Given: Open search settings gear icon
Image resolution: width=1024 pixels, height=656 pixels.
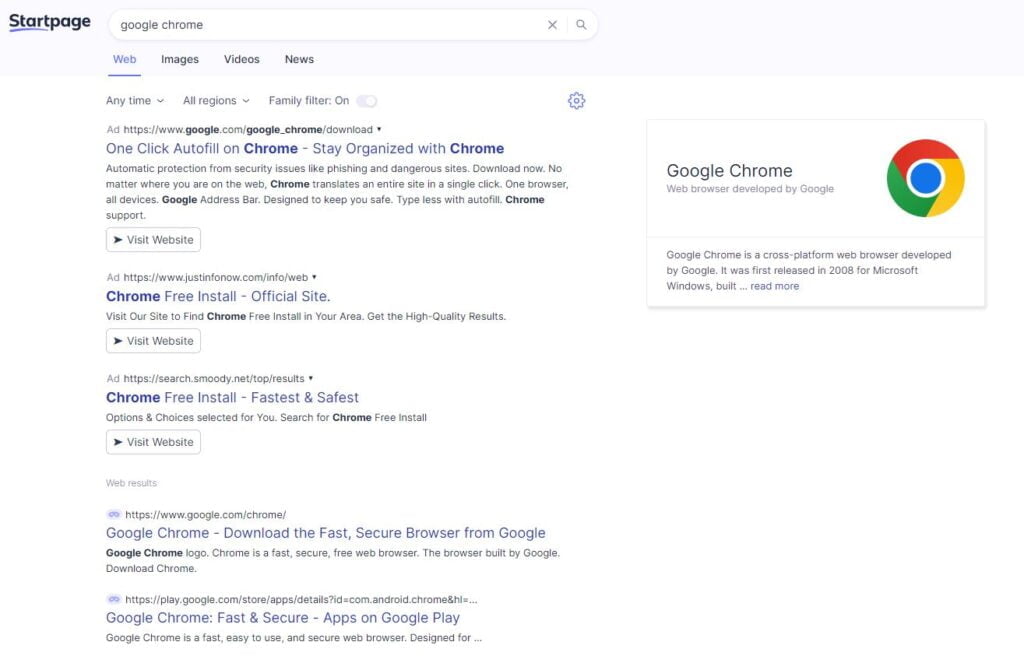Looking at the screenshot, I should [x=576, y=101].
